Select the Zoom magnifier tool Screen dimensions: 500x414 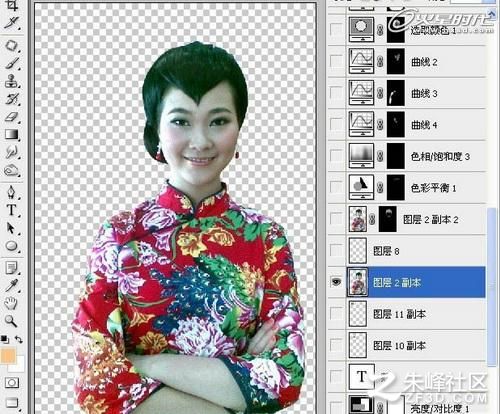click(x=12, y=321)
